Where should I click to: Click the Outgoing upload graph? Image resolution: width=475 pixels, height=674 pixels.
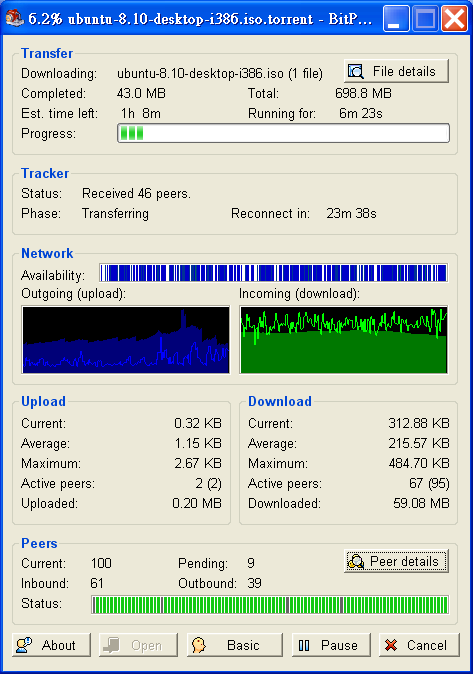[x=126, y=340]
